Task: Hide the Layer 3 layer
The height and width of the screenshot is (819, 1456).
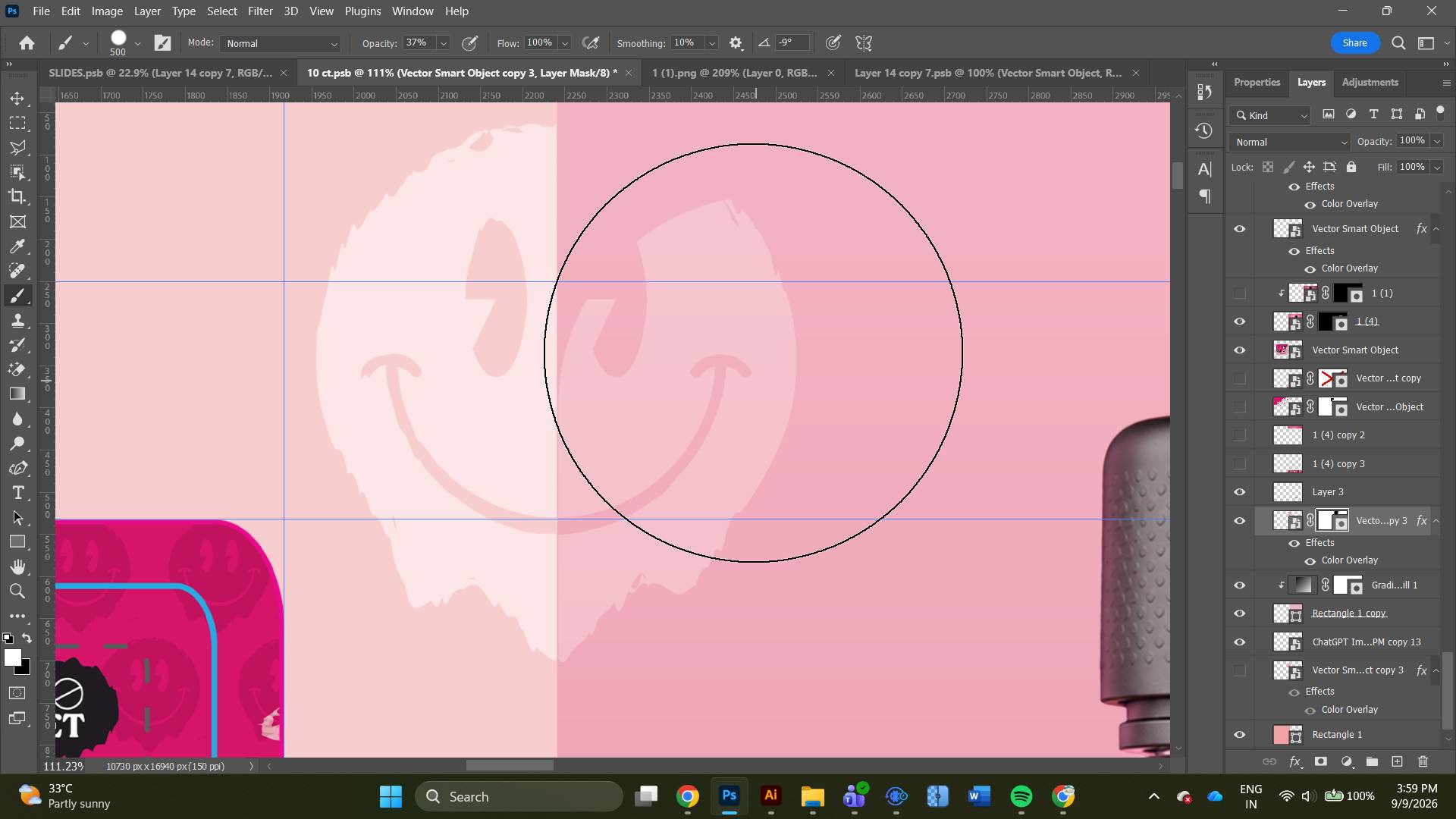Action: point(1240,492)
